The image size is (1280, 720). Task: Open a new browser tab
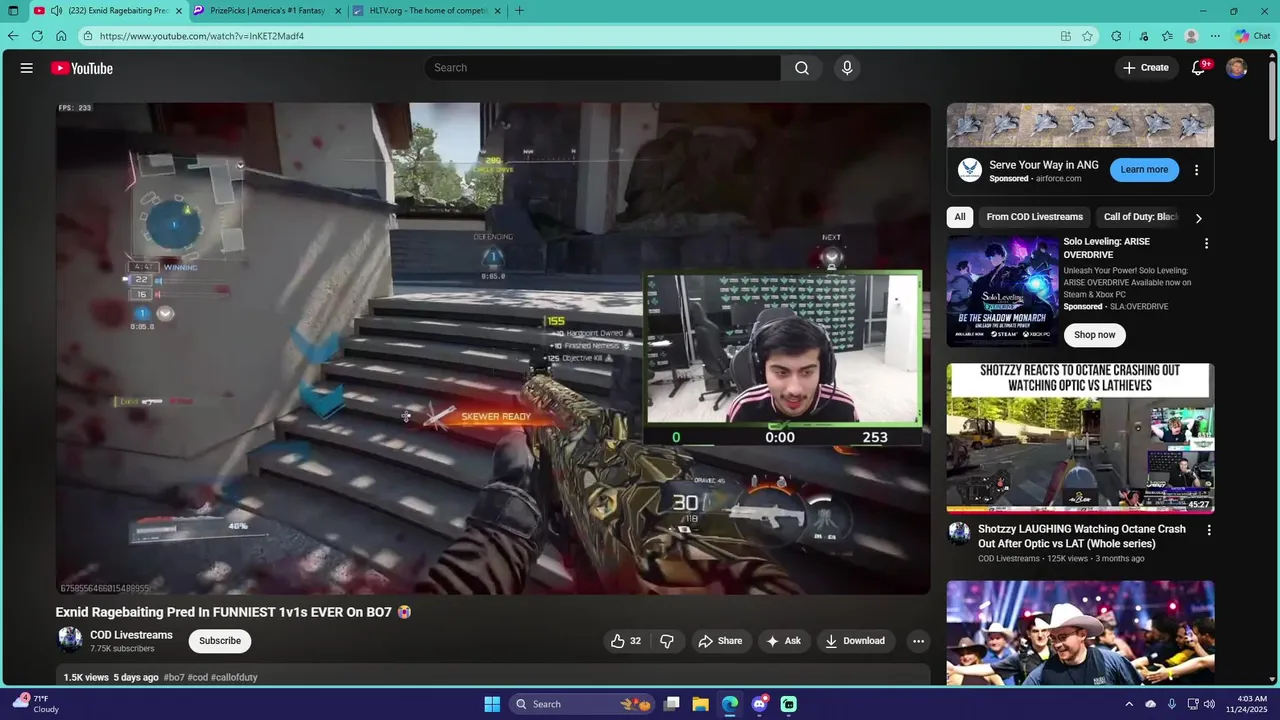pyautogui.click(x=519, y=11)
